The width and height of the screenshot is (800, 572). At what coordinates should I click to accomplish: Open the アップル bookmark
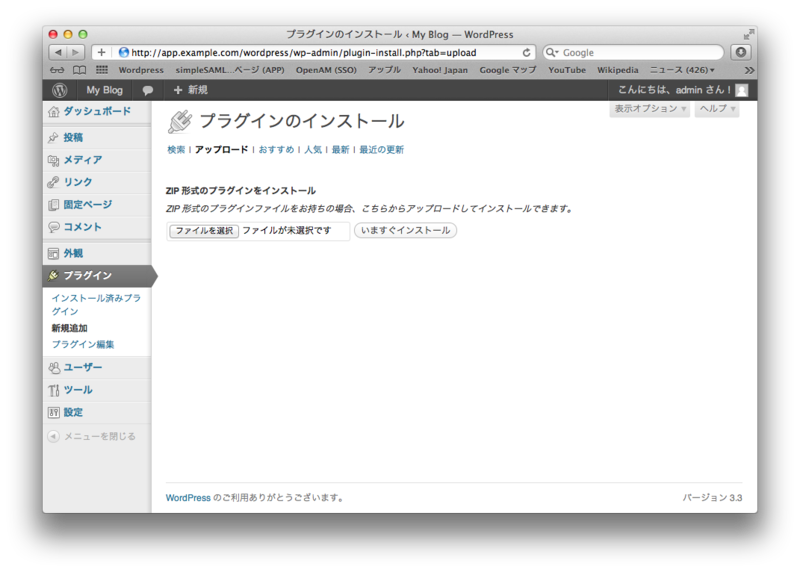(384, 70)
